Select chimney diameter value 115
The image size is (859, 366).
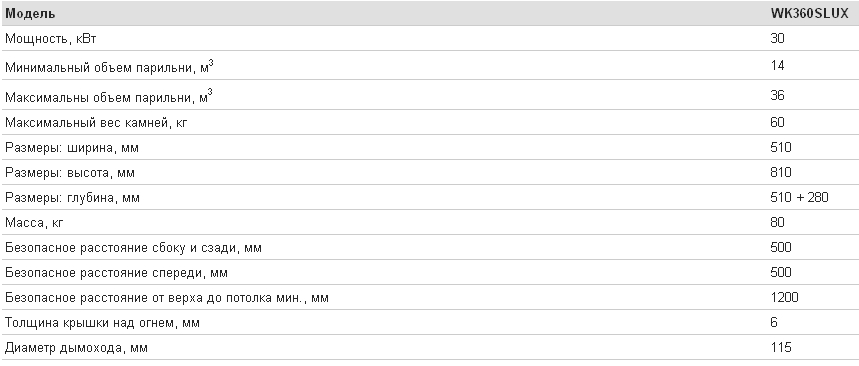(781, 347)
